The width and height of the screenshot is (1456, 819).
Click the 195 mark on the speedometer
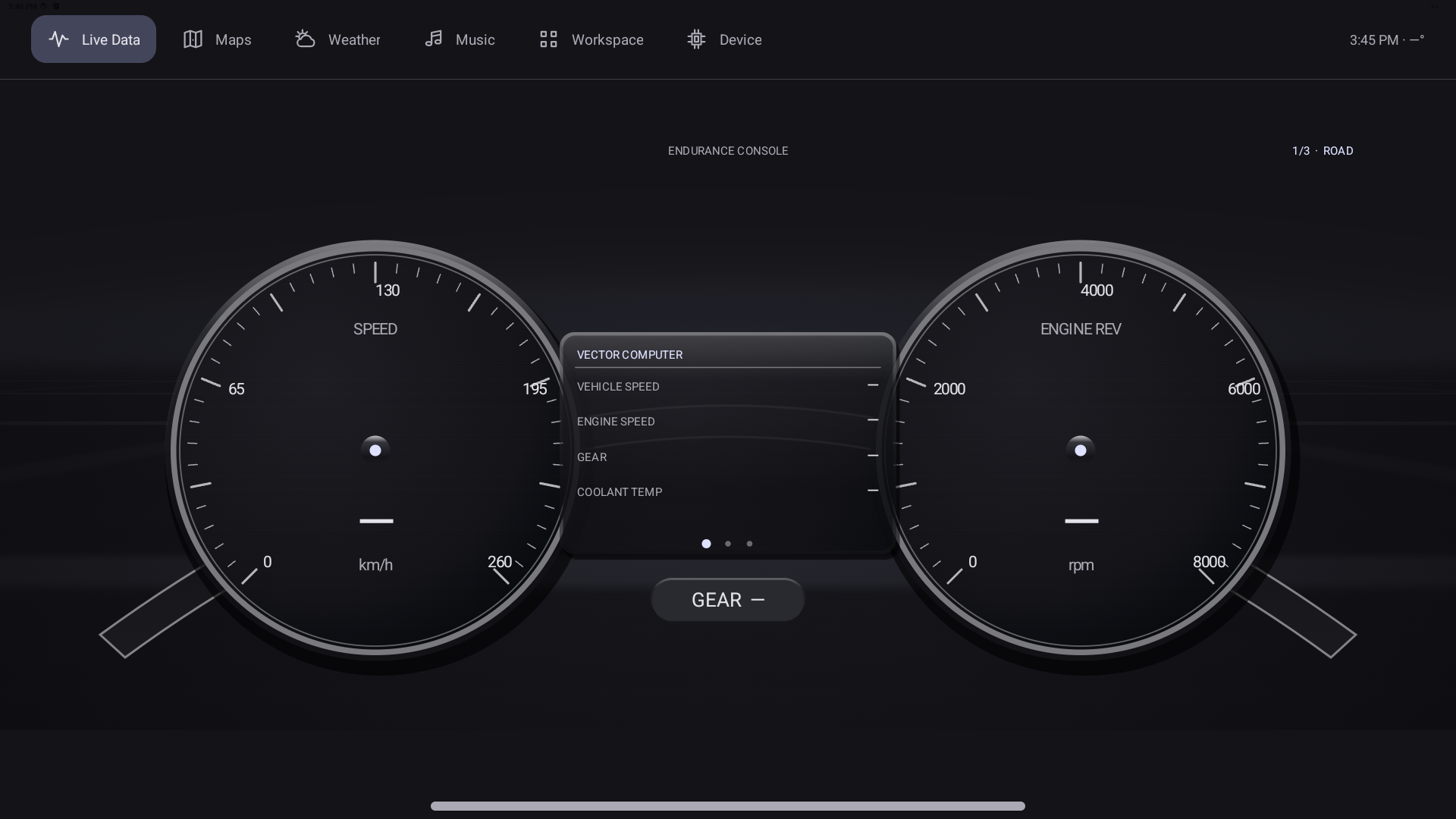point(535,389)
